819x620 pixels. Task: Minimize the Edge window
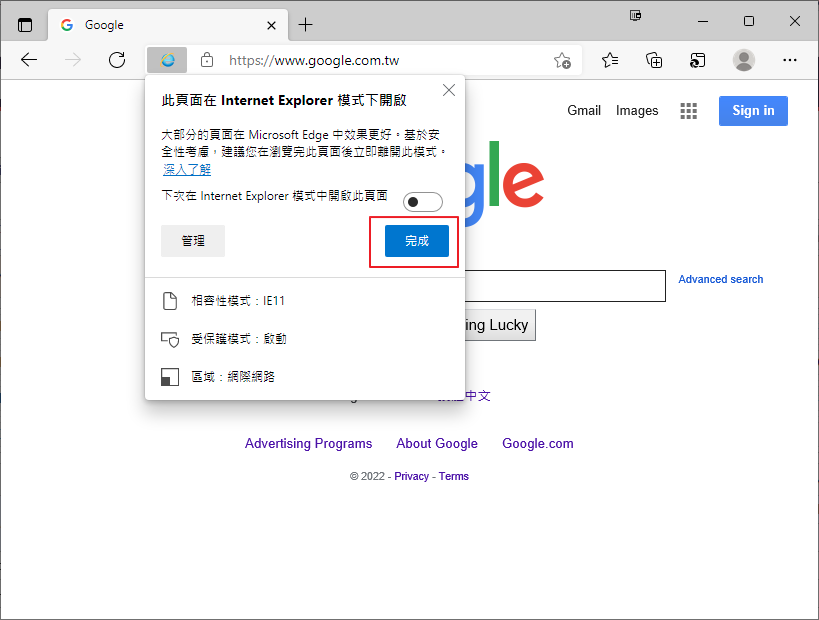[x=703, y=21]
